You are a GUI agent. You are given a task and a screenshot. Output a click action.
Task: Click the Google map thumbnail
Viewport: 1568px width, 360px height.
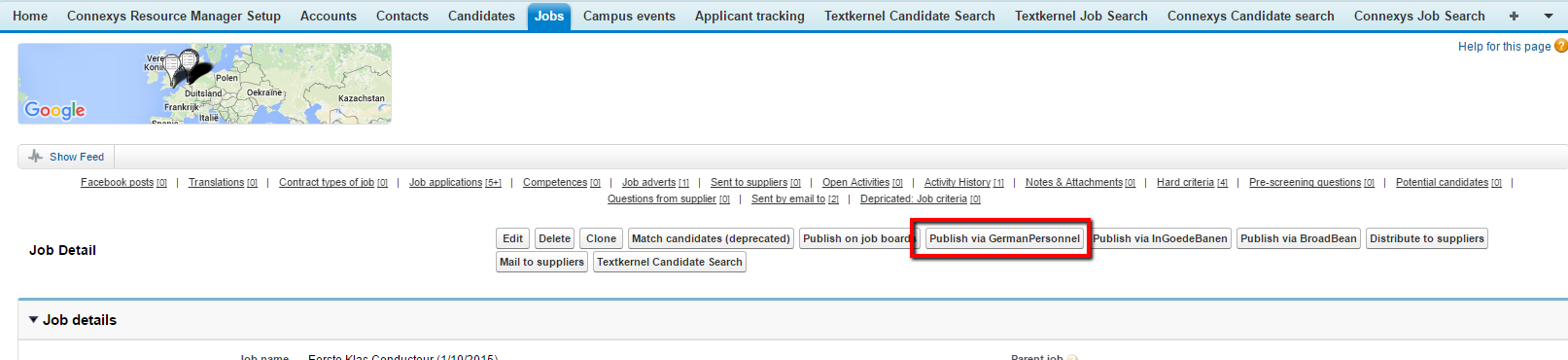click(x=204, y=83)
